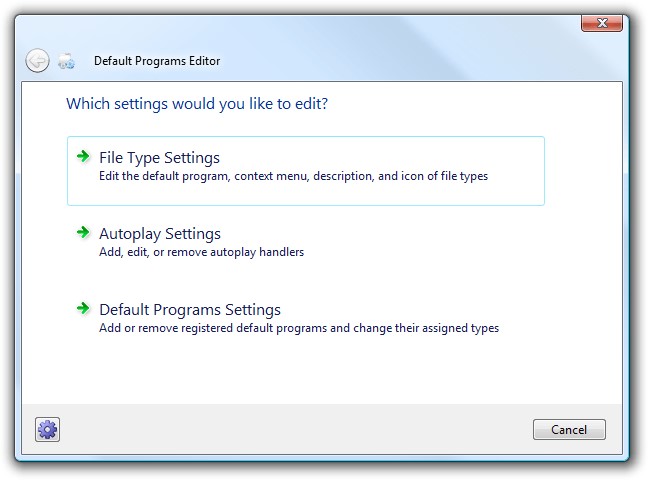Image resolution: width=649 pixels, height=481 pixels.
Task: Click the 'Which settings would you like to edit?' heading
Action: [x=197, y=103]
